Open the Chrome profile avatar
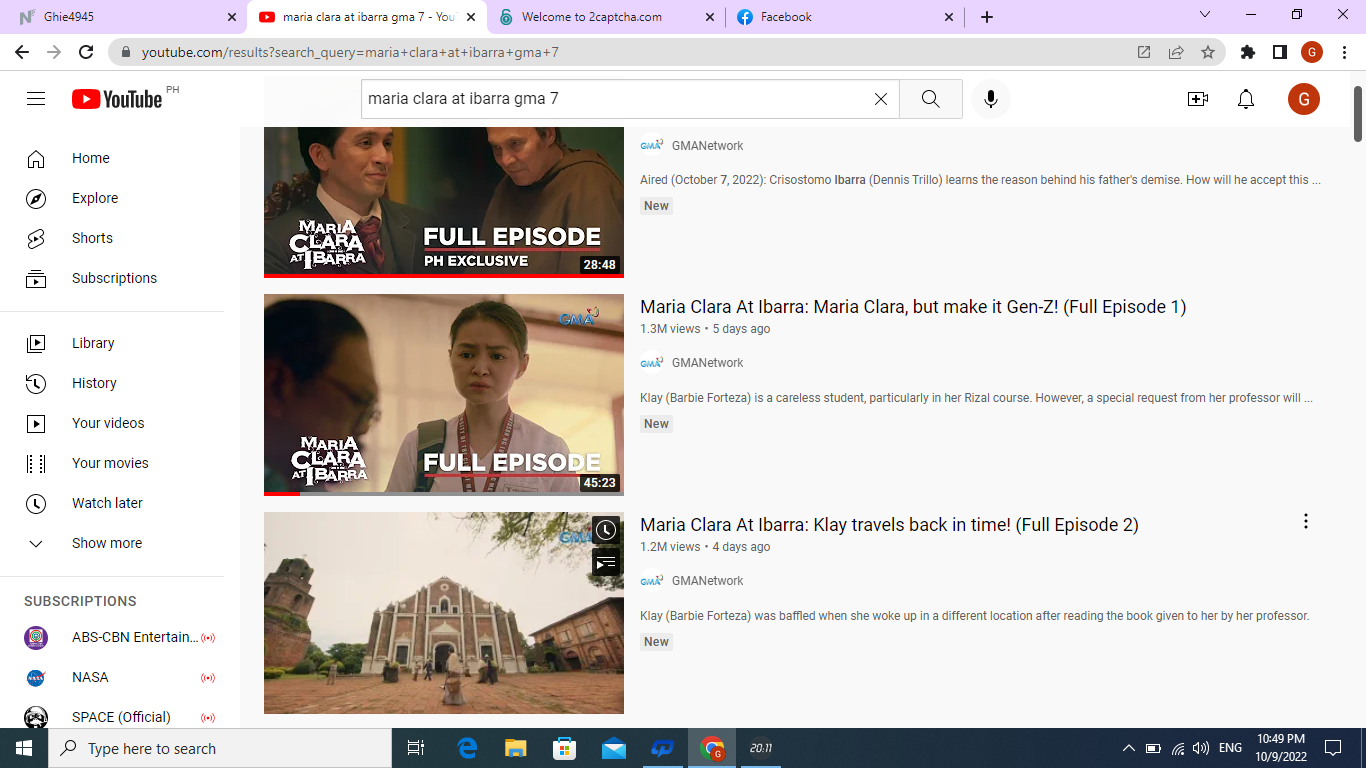 click(x=1312, y=52)
